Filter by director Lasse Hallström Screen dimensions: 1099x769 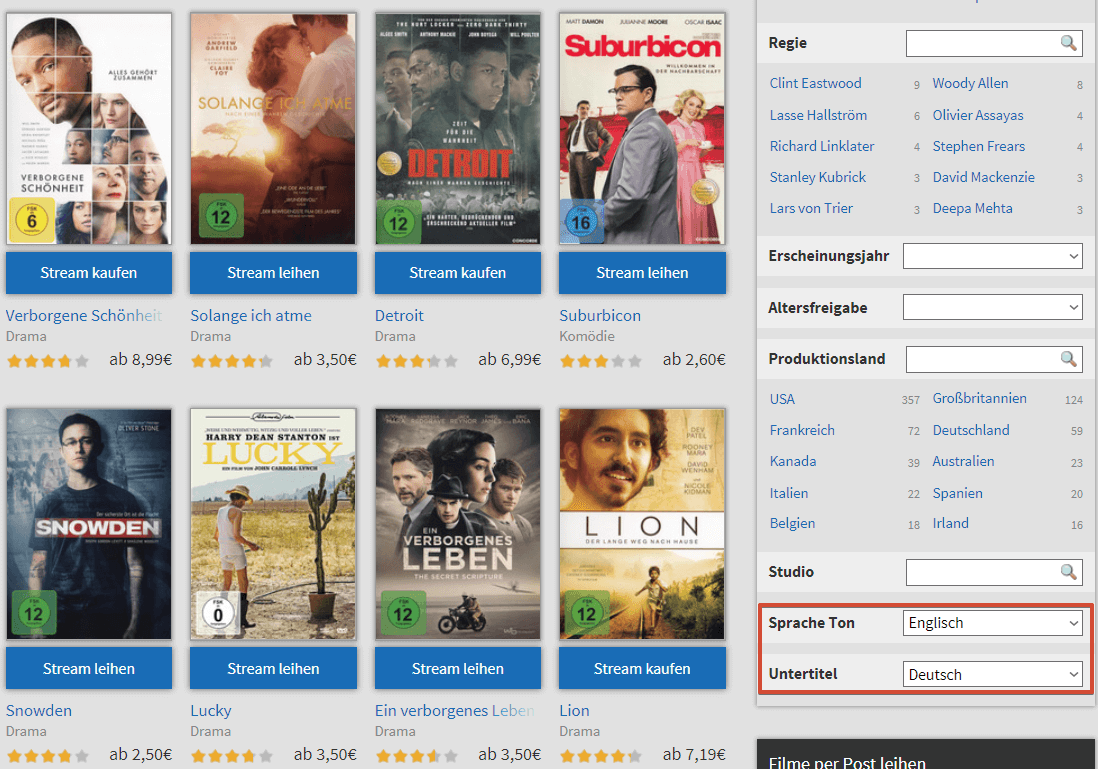[x=818, y=115]
